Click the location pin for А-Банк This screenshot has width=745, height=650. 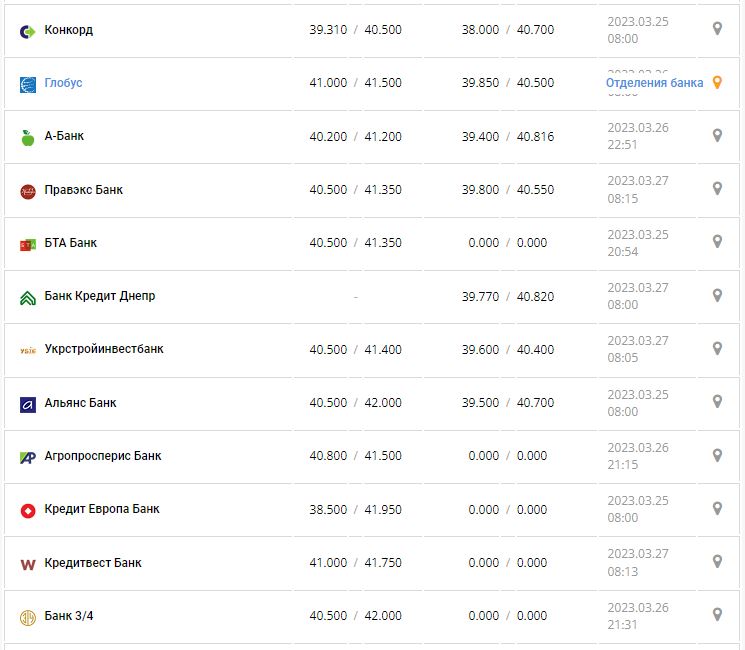click(x=717, y=135)
